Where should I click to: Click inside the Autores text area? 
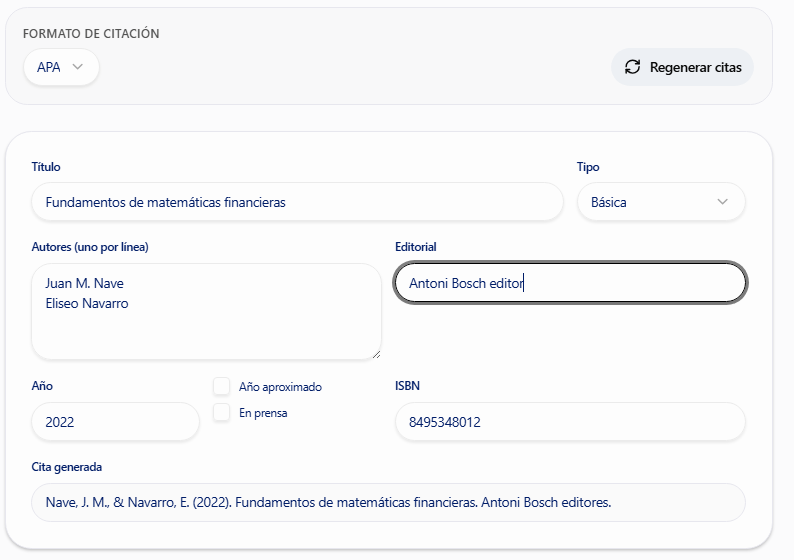tap(206, 312)
